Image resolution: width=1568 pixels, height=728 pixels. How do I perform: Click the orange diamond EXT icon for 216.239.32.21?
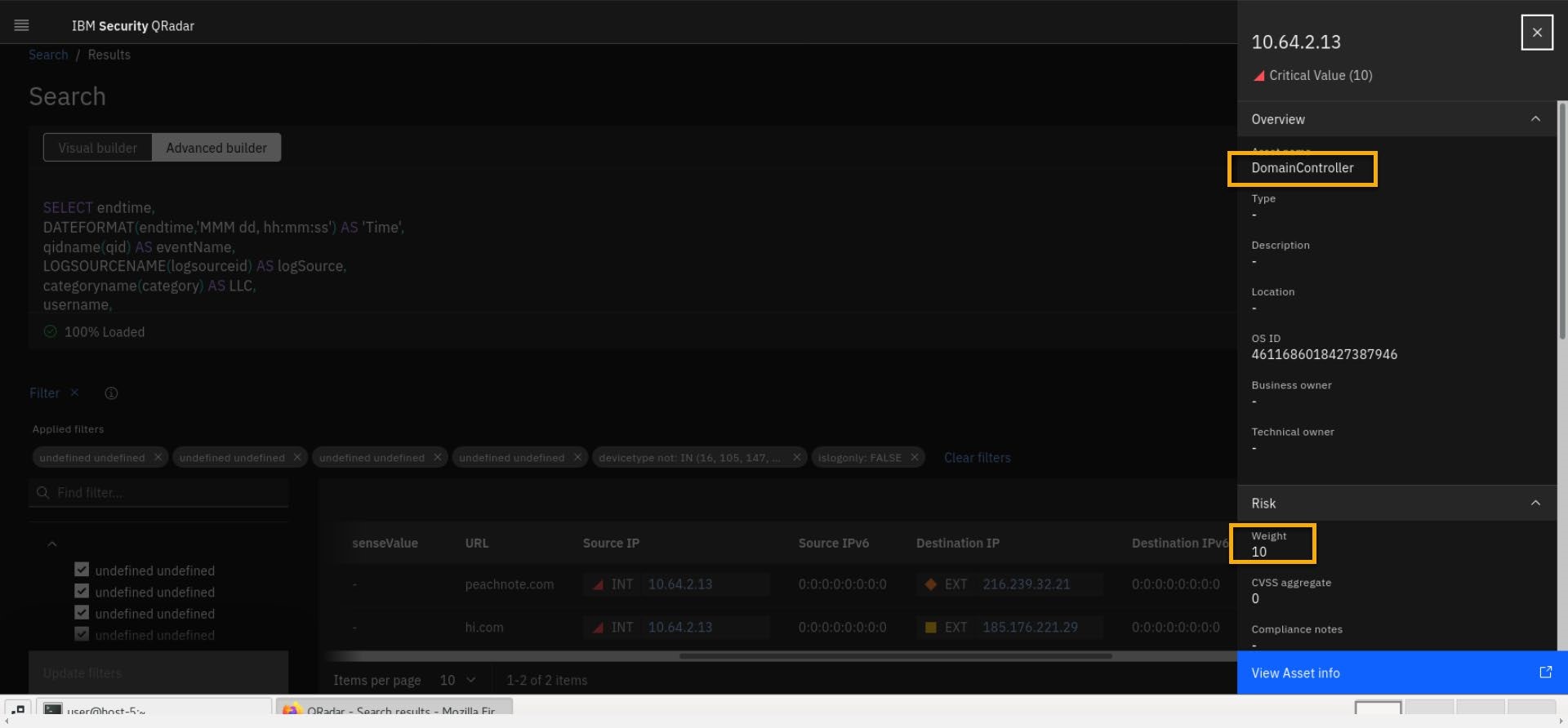click(930, 584)
